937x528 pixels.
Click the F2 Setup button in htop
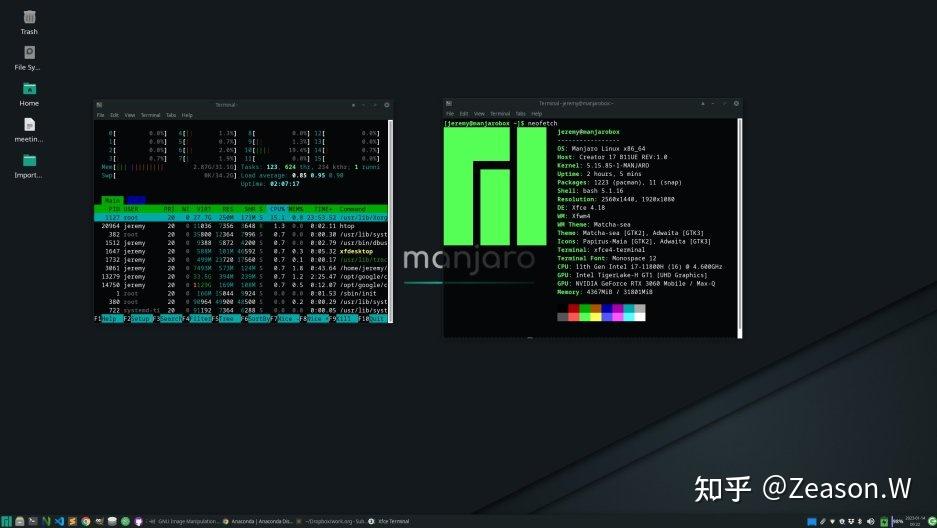(138, 319)
